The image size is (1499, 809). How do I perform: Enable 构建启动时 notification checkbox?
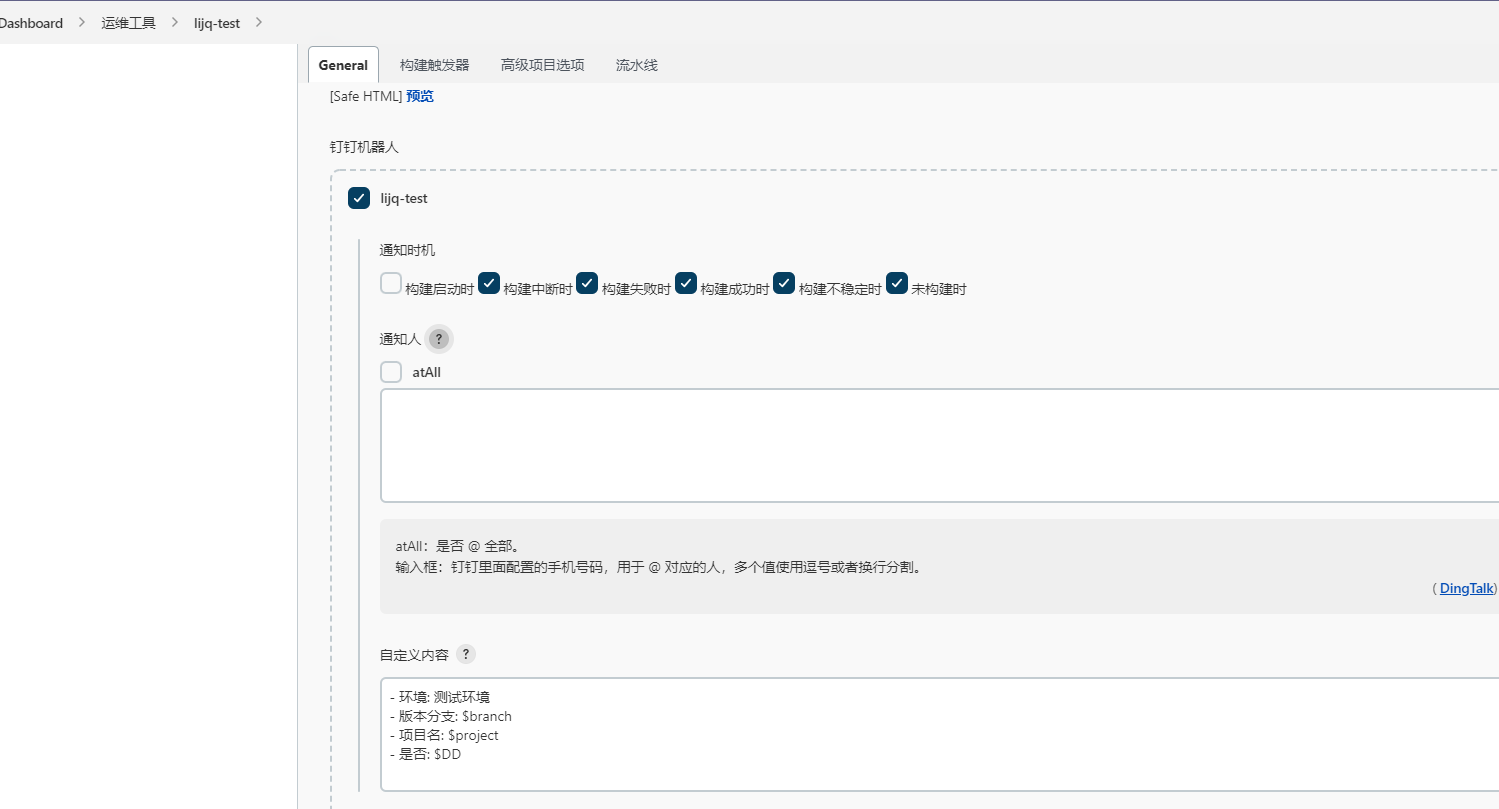(x=391, y=284)
